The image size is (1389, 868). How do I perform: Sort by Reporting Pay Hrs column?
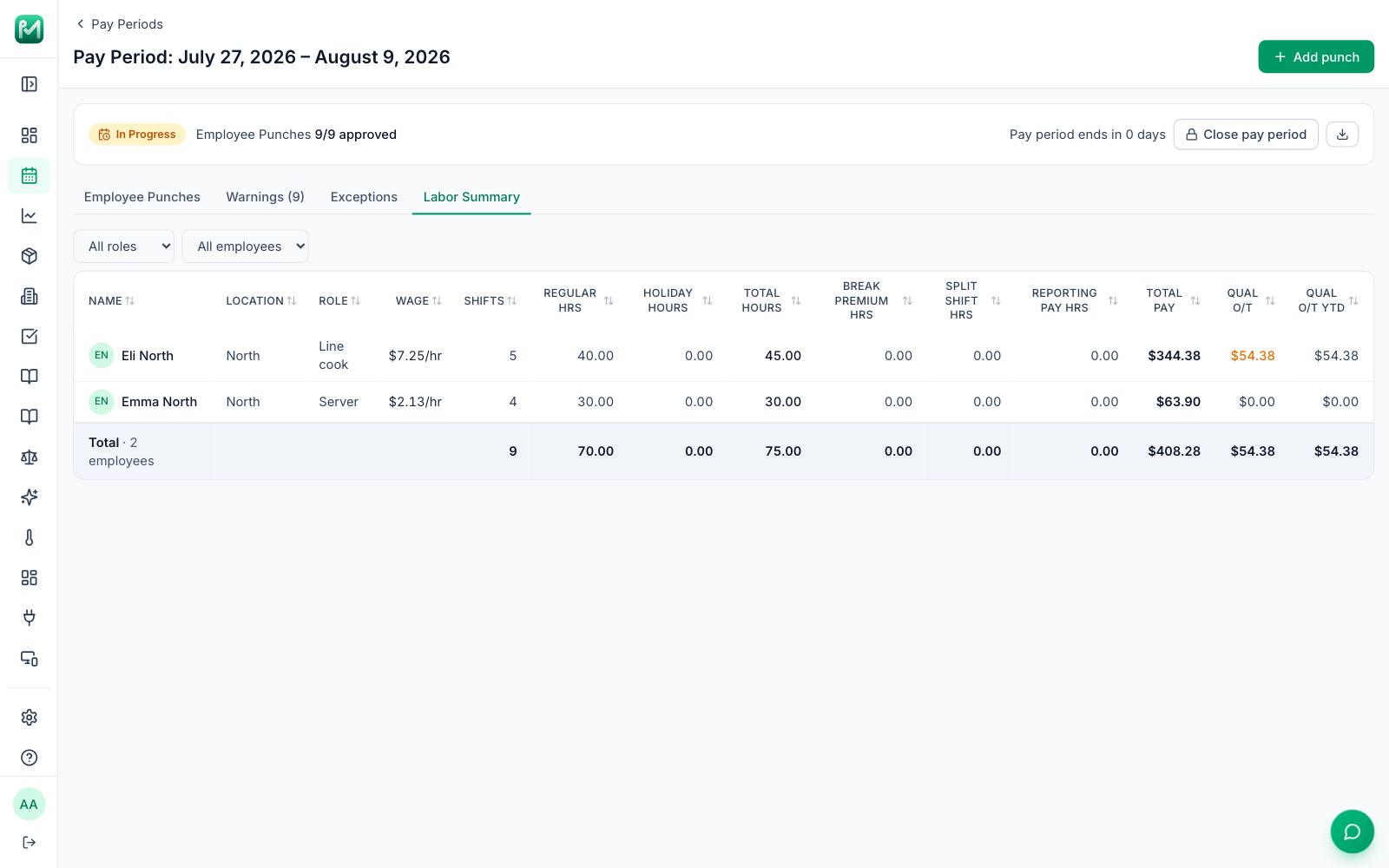click(1075, 300)
